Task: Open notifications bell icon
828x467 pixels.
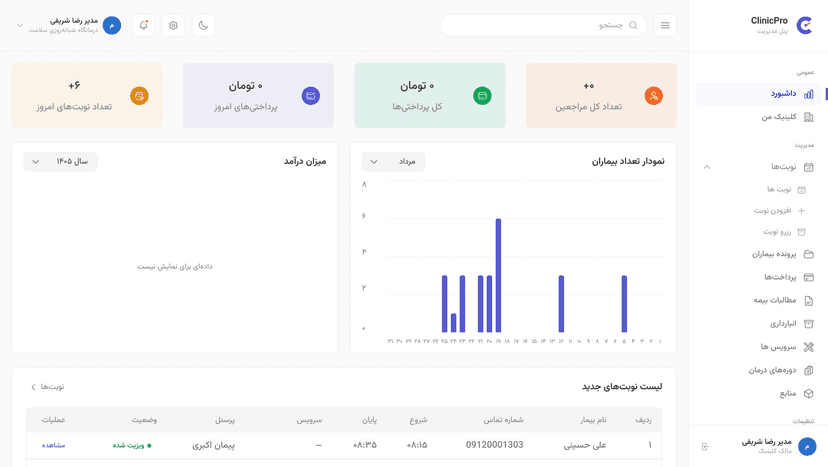Action: (x=143, y=25)
